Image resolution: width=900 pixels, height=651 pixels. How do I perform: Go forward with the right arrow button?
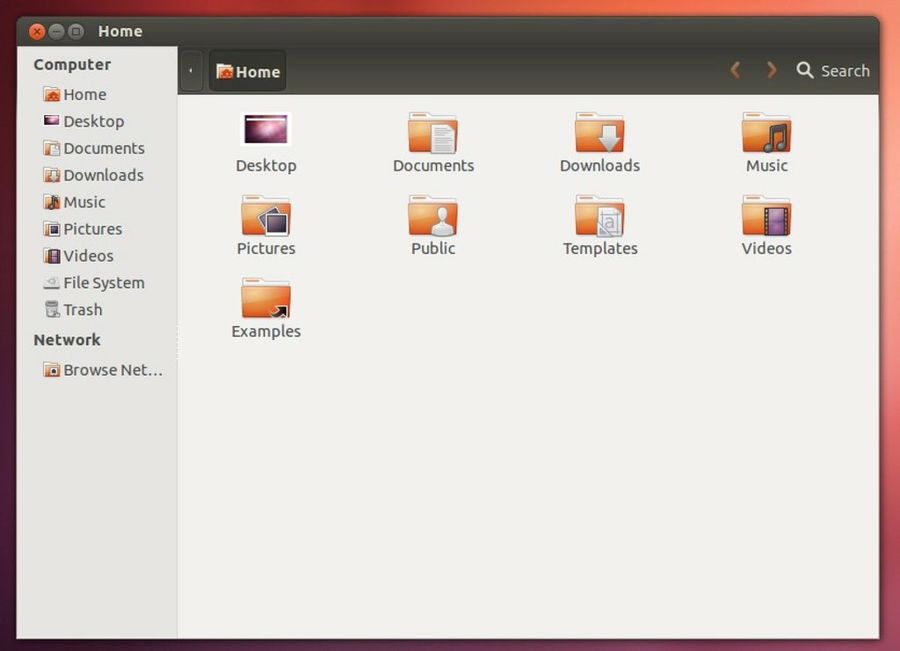click(771, 70)
